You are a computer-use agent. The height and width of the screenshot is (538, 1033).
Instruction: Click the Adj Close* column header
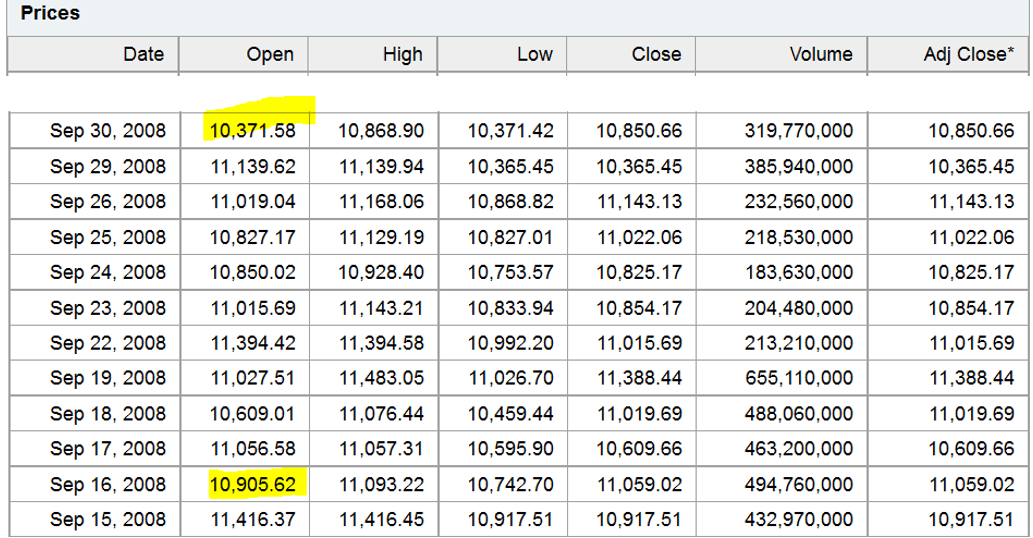[x=968, y=55]
